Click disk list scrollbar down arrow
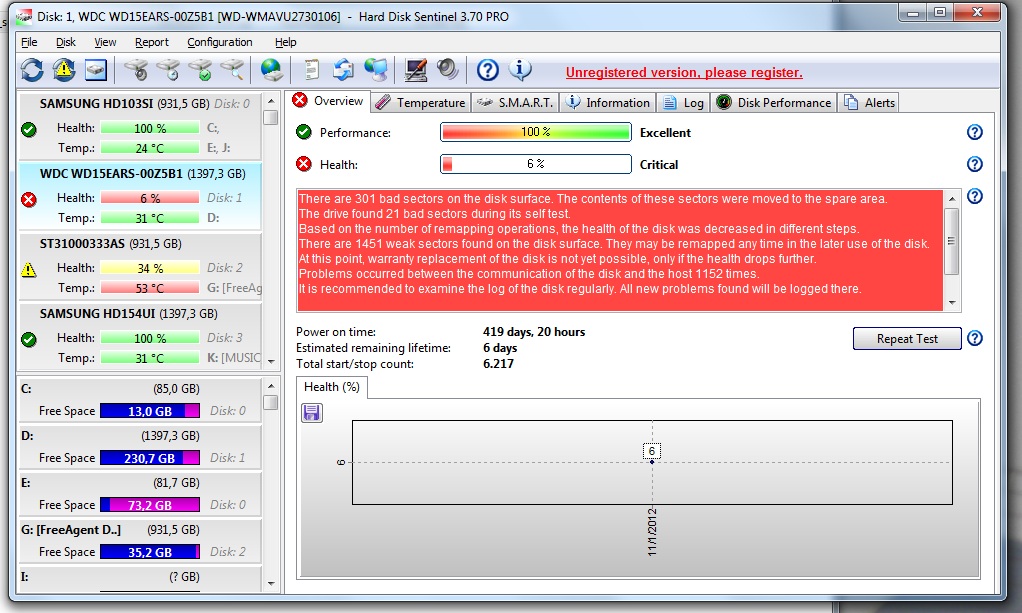 [x=271, y=361]
